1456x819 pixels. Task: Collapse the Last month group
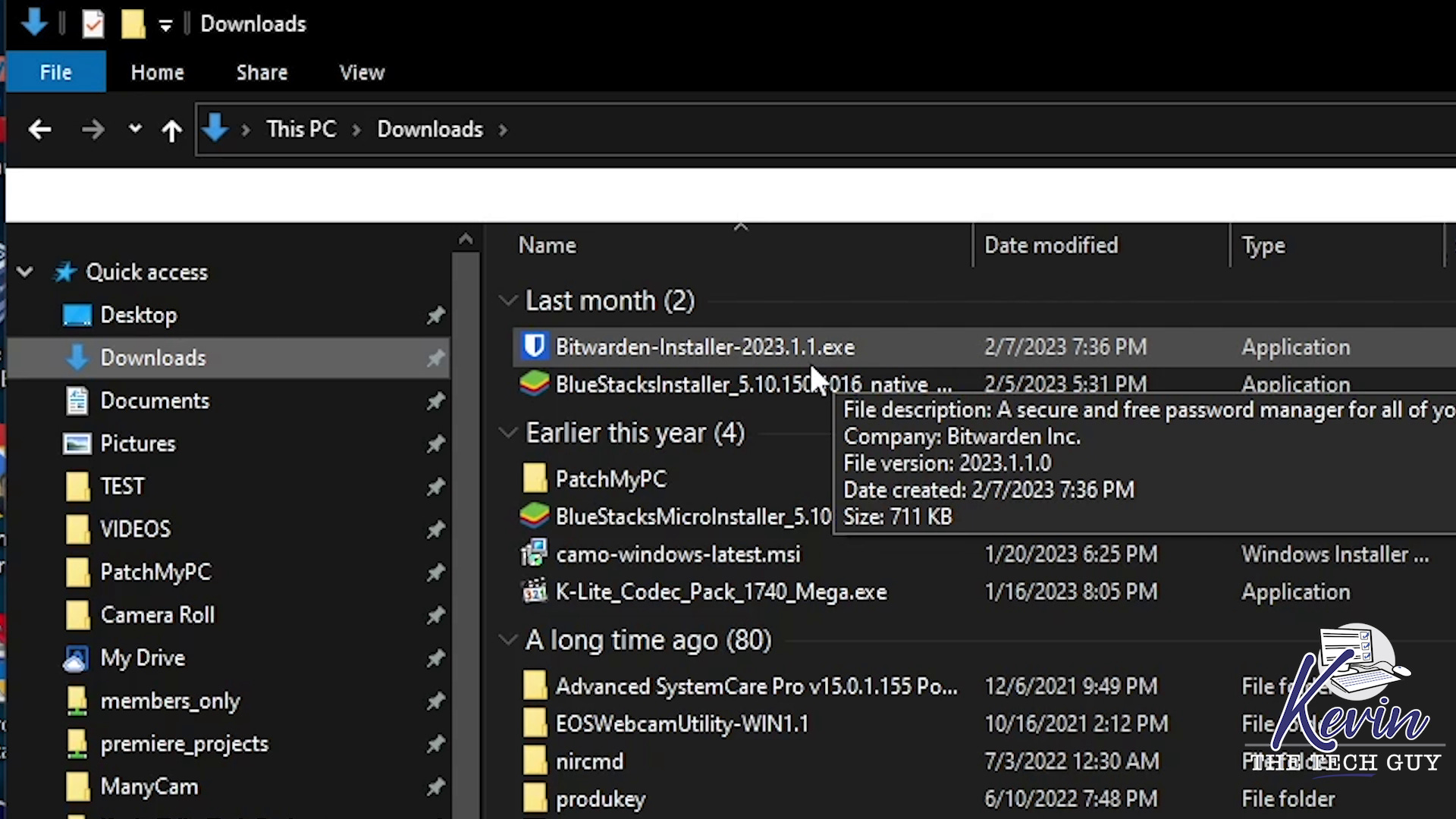(x=507, y=301)
